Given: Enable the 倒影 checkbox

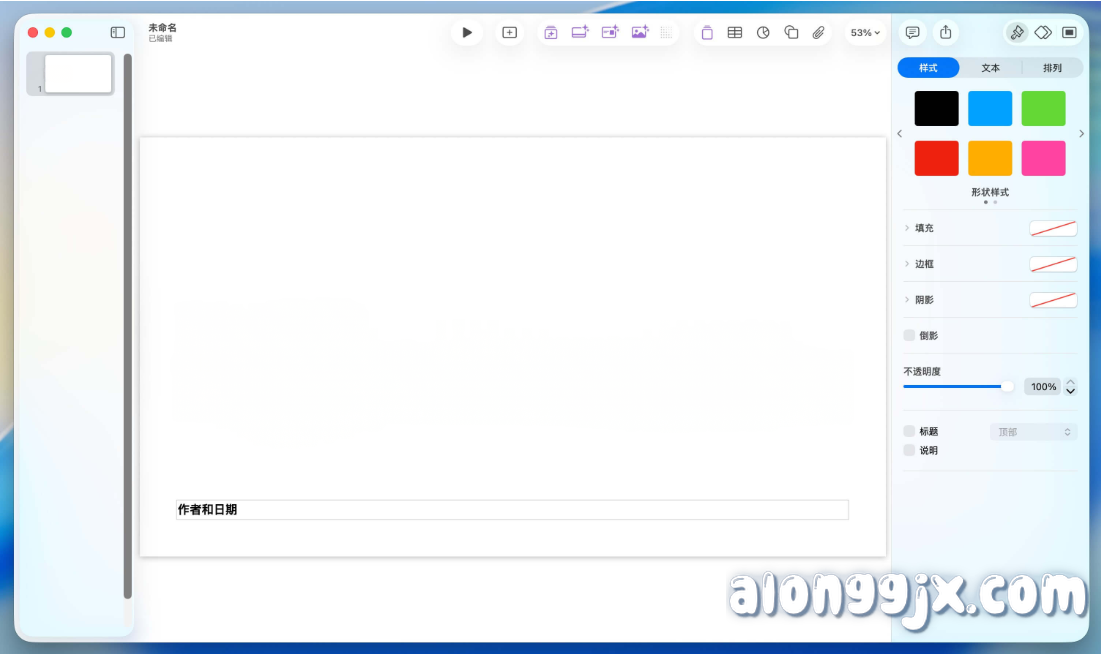Looking at the screenshot, I should coord(911,335).
